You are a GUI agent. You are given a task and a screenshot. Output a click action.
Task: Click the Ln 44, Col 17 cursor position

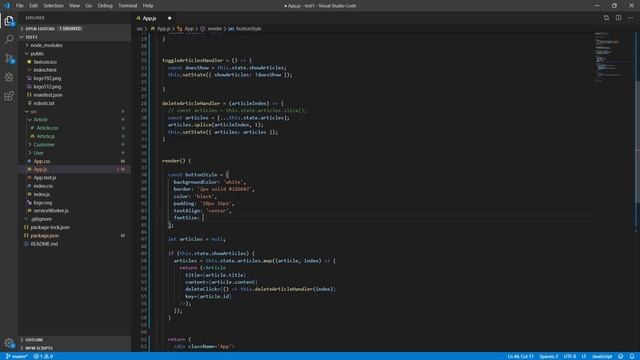[520, 356]
